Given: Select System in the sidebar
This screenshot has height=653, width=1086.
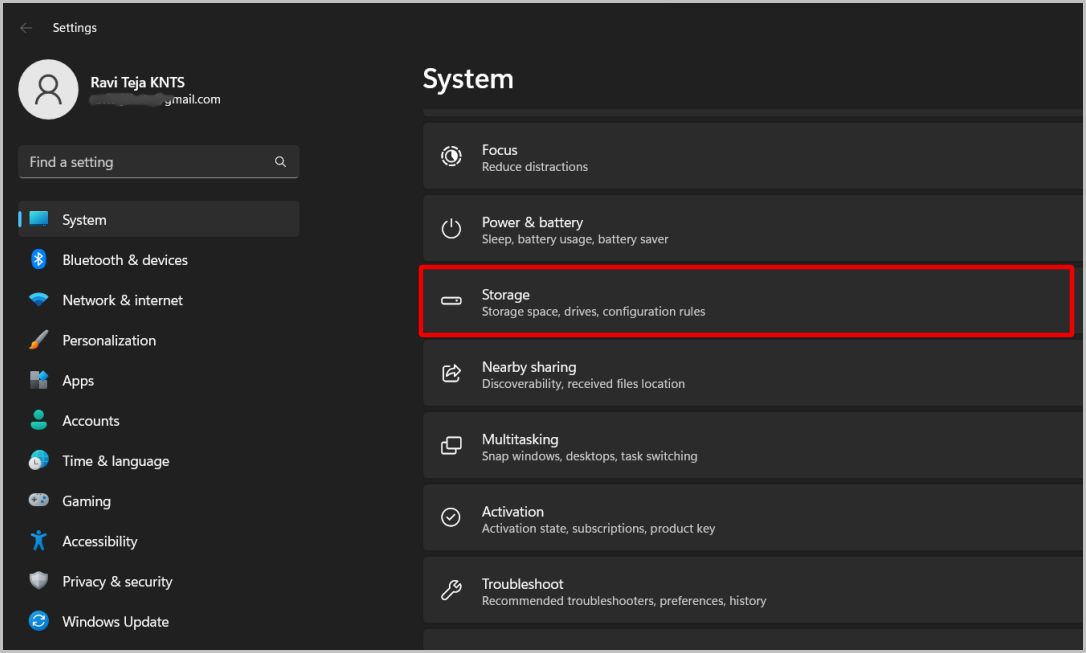Looking at the screenshot, I should point(84,219).
